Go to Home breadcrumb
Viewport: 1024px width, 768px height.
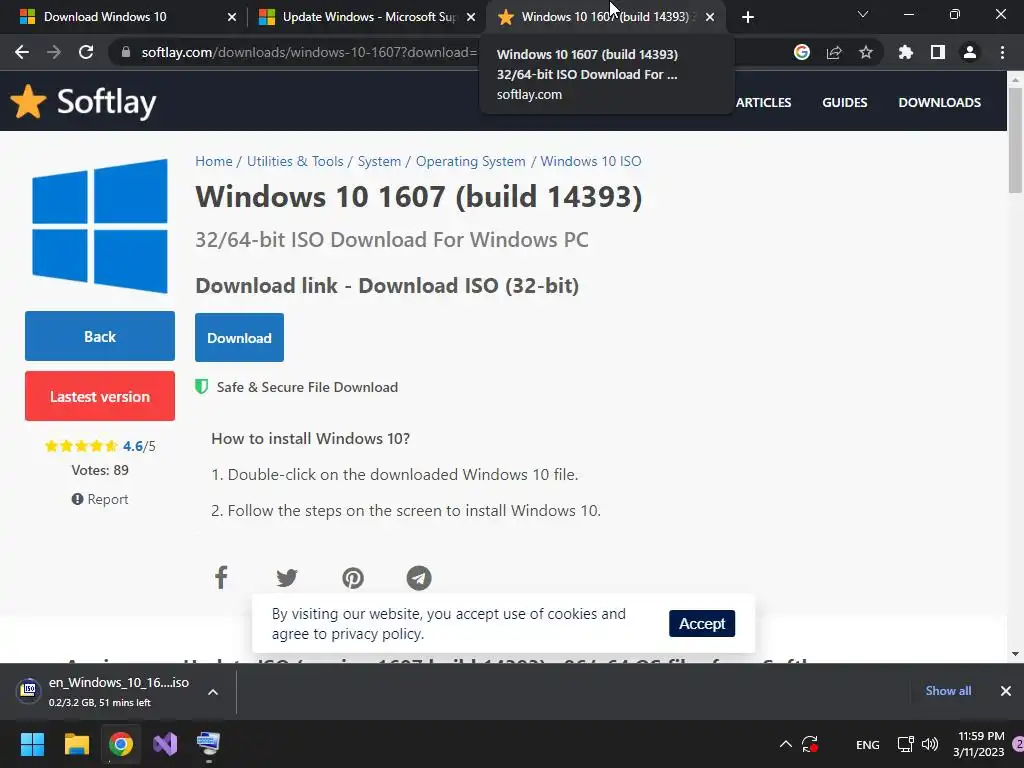click(x=214, y=161)
